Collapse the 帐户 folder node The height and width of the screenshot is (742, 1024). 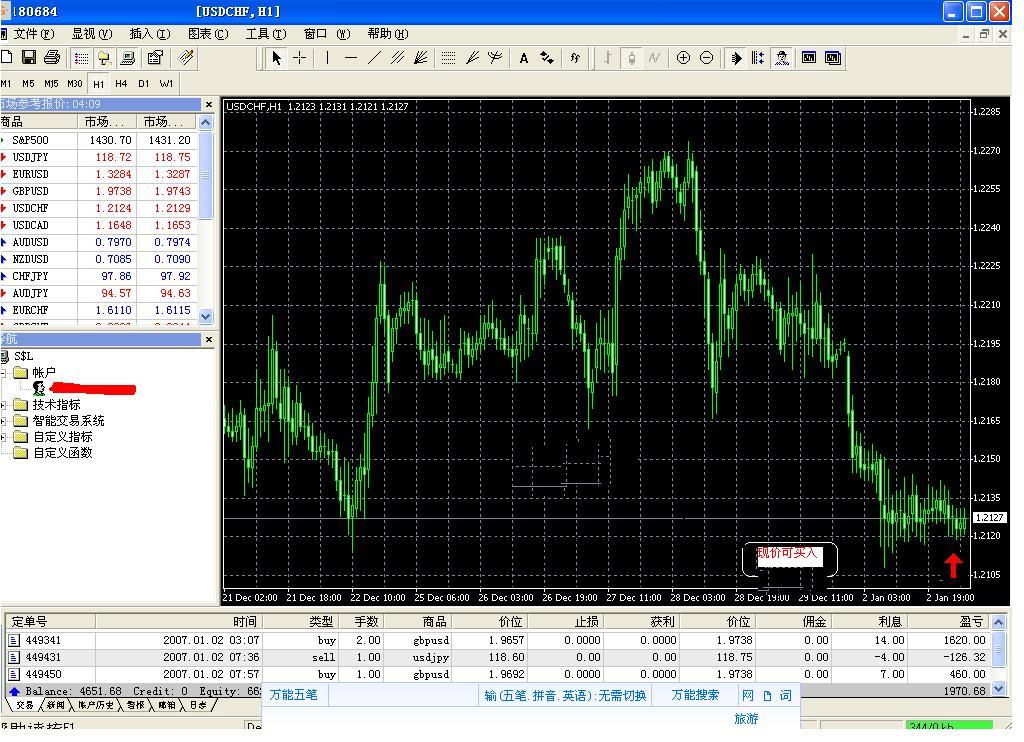point(4,373)
